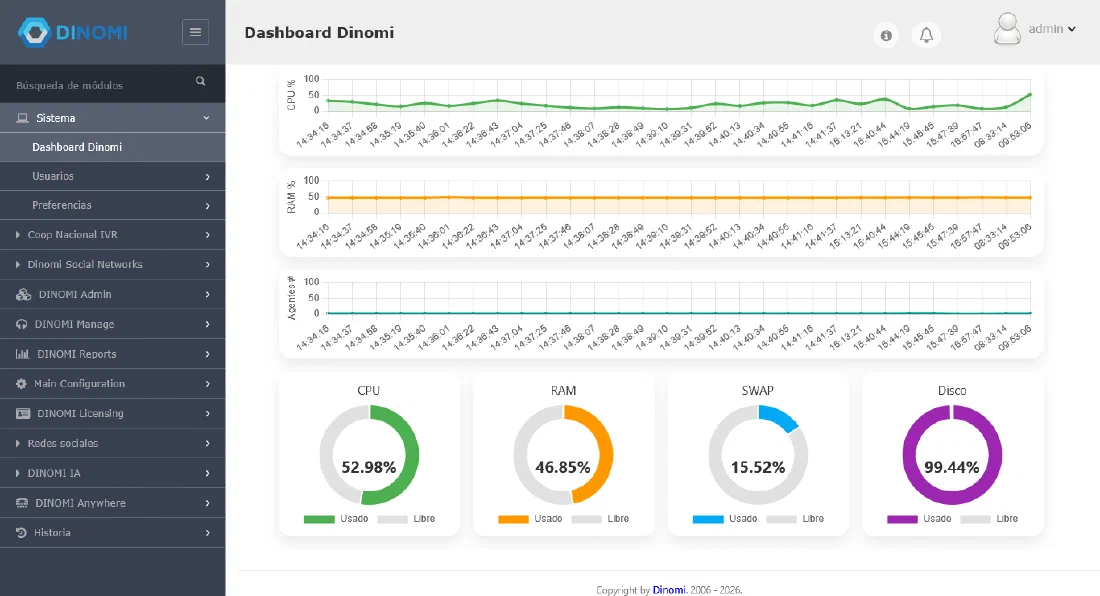Open DINOMI Reports bar chart icon
The height and width of the screenshot is (596, 1100).
coord(22,354)
